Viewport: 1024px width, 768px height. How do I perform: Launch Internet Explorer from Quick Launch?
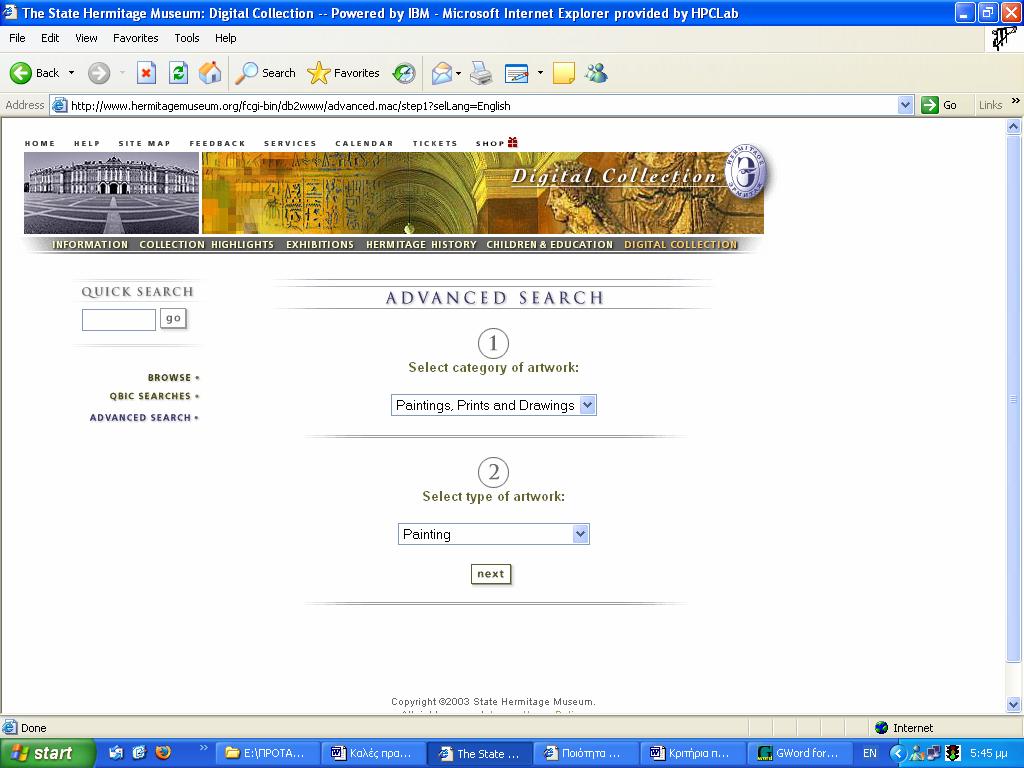coord(139,752)
